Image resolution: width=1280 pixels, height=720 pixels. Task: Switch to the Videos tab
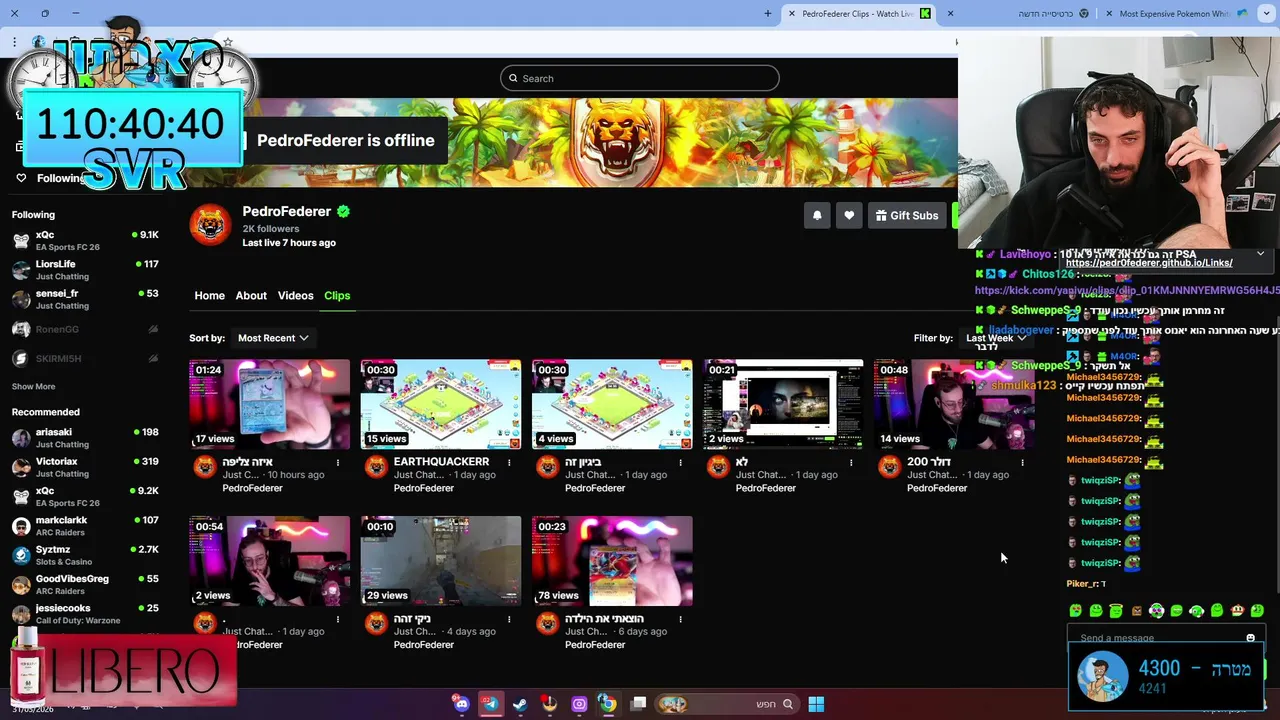coord(295,295)
